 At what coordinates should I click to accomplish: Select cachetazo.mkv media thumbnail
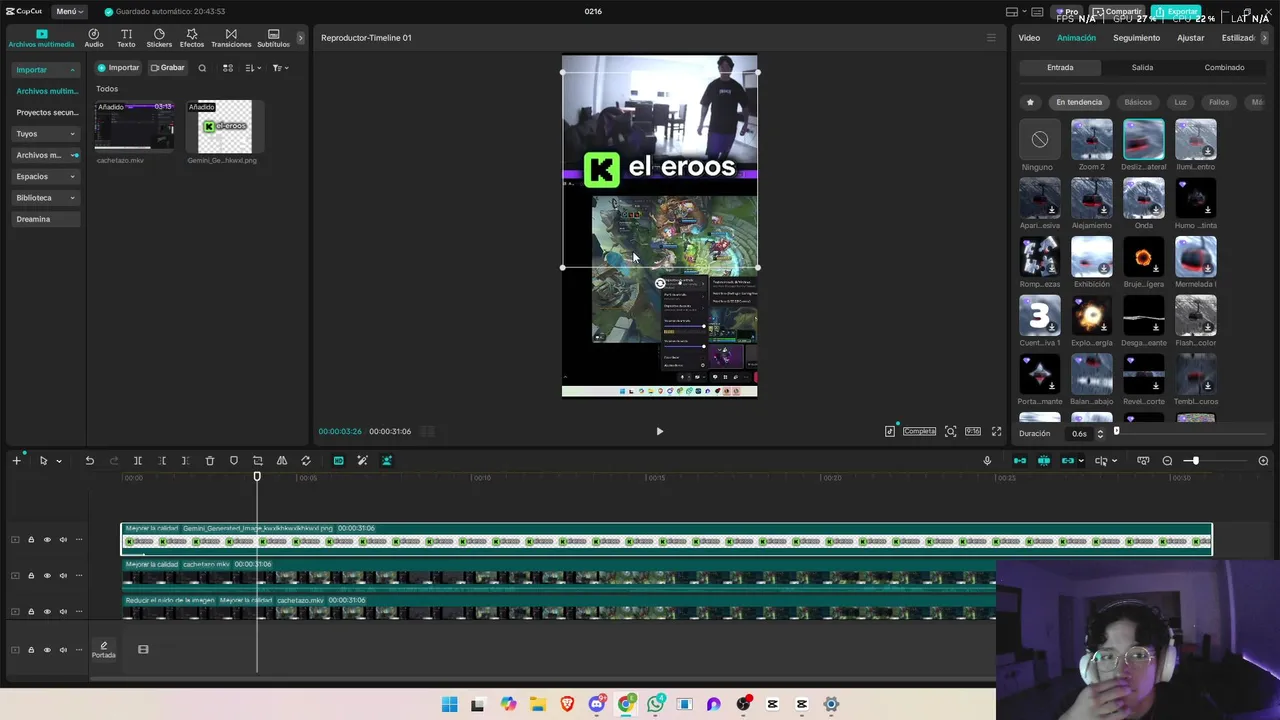point(134,125)
